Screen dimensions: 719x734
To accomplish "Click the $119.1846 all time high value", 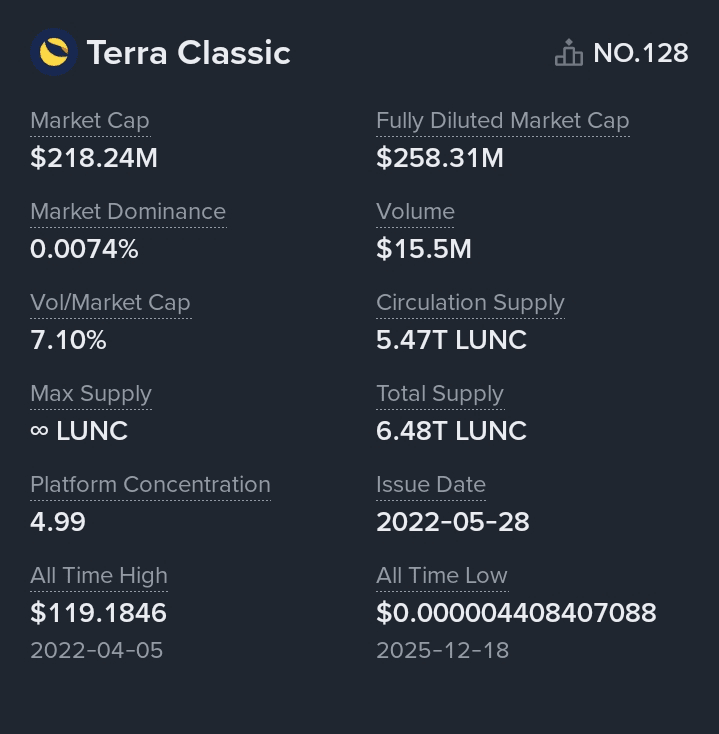I will (x=98, y=613).
